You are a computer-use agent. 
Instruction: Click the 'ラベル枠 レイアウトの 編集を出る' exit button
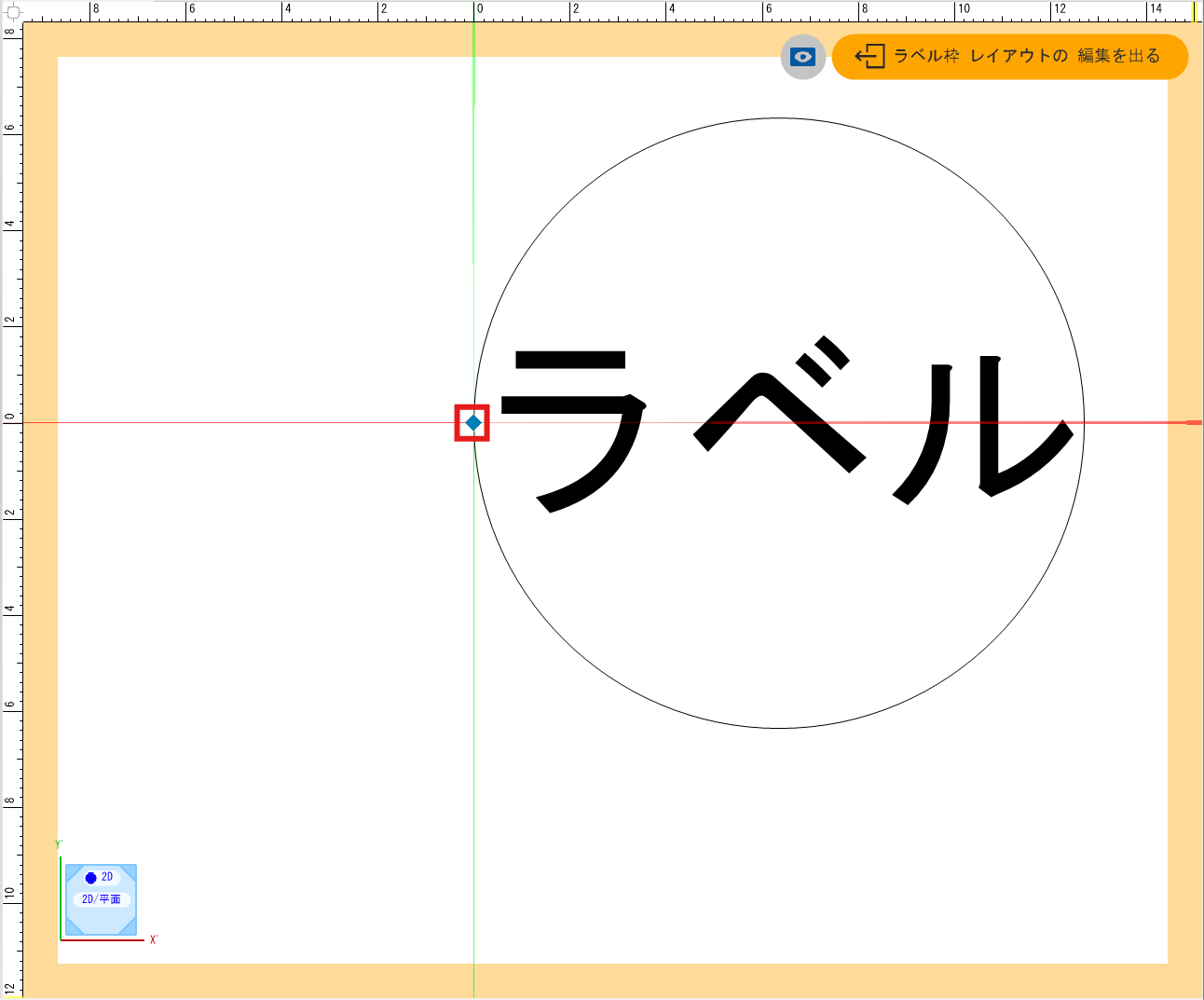pyautogui.click(x=1009, y=57)
